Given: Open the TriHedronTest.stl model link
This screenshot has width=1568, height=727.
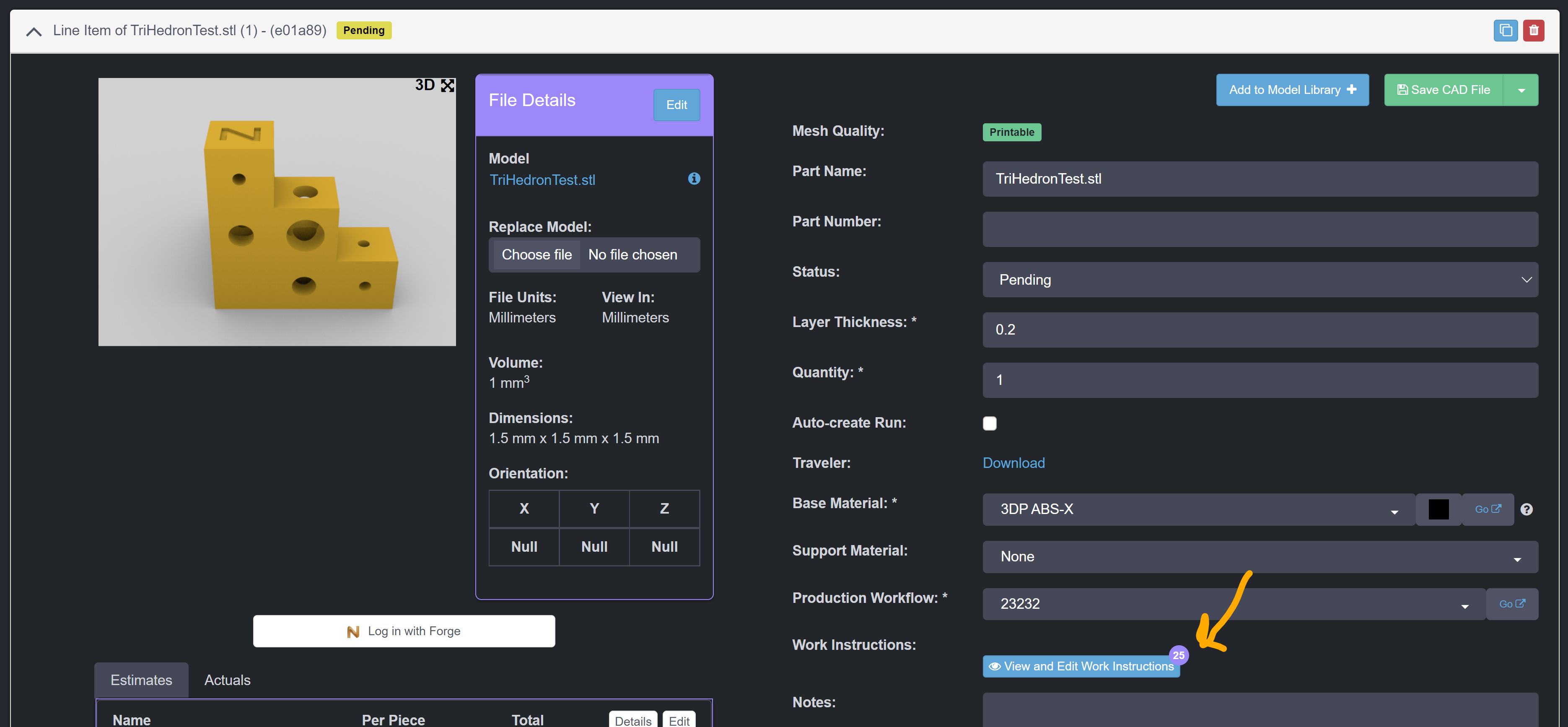Looking at the screenshot, I should (x=542, y=179).
